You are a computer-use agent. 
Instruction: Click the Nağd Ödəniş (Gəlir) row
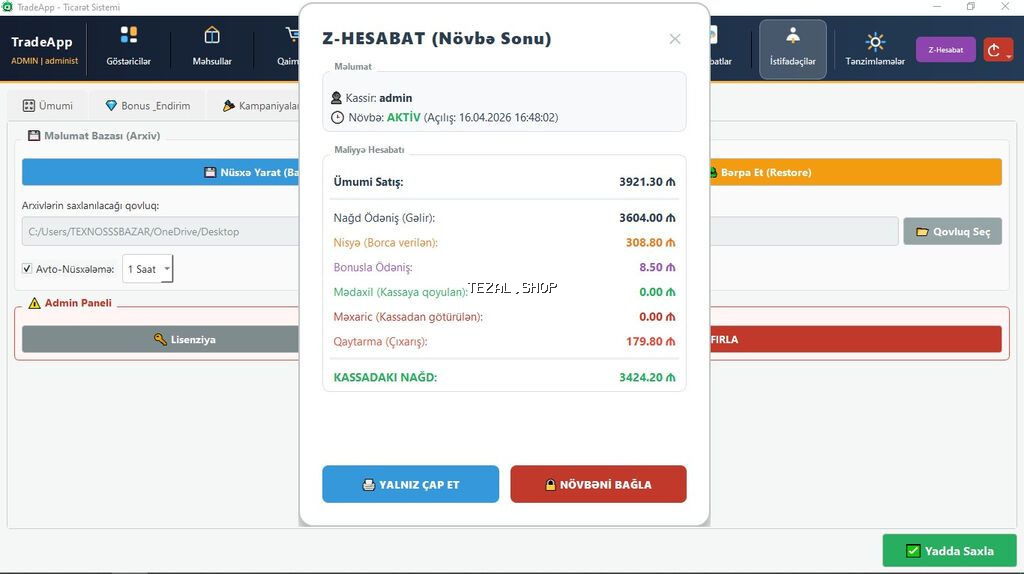(504, 218)
